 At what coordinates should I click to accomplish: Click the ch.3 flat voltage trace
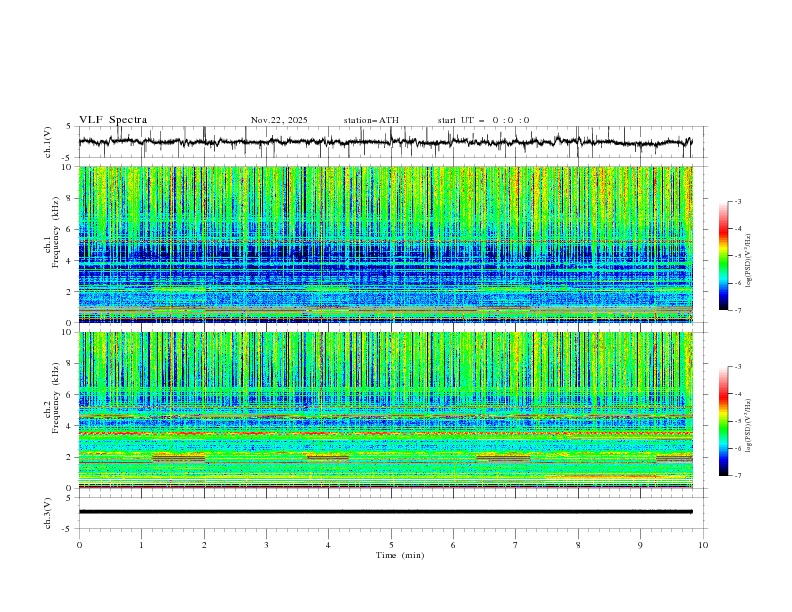(385, 512)
